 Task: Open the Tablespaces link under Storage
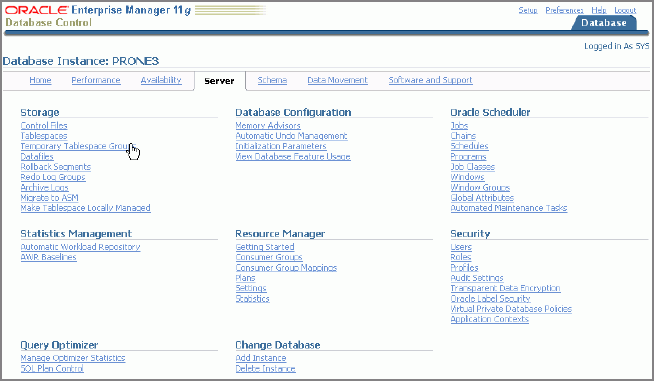point(44,136)
